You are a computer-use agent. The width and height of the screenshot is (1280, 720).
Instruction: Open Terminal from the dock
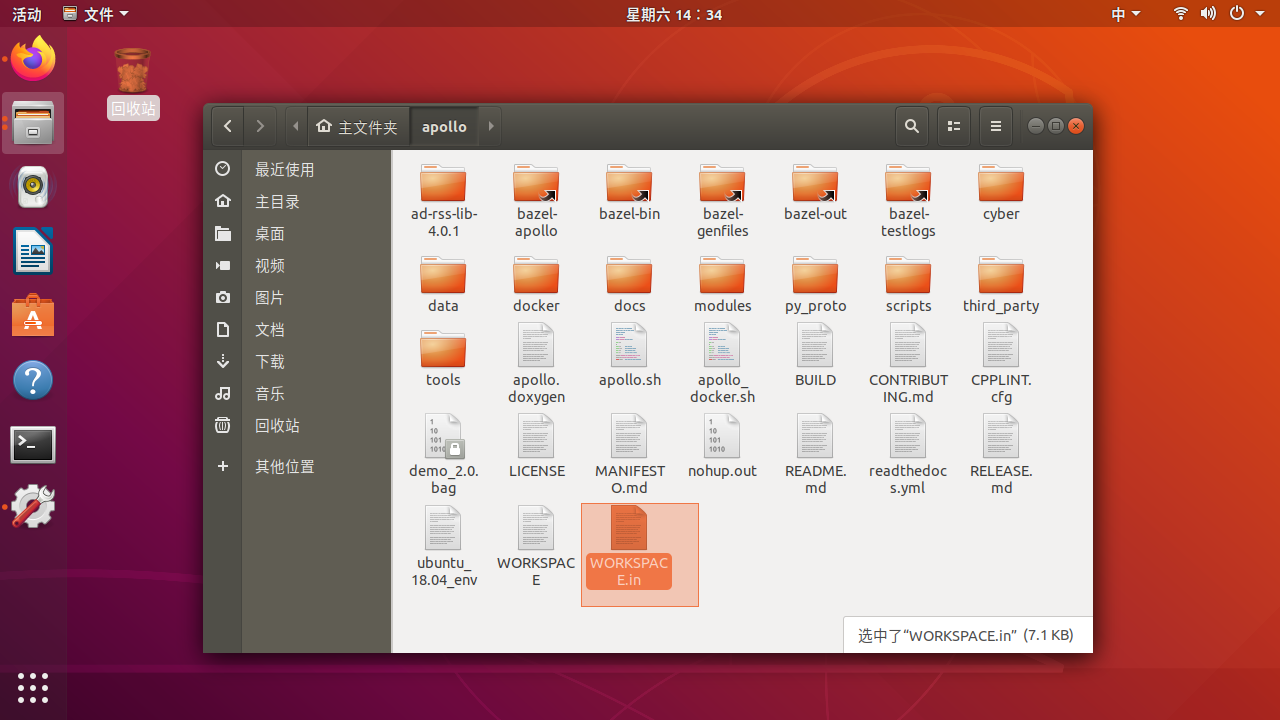pyautogui.click(x=33, y=445)
